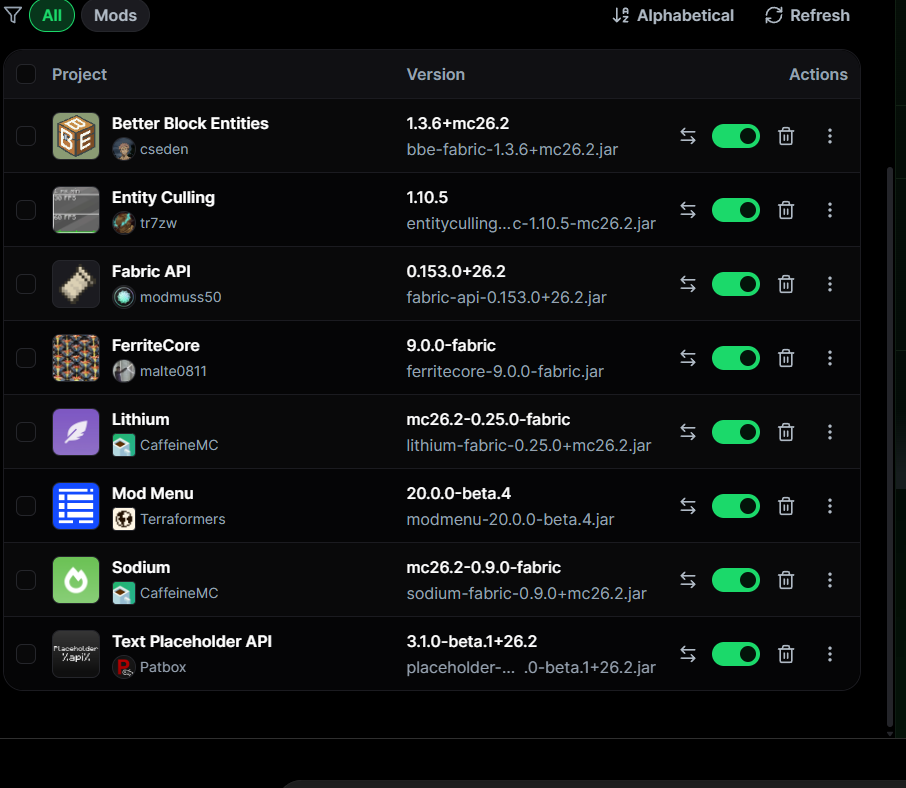
Task: Check the Lithium row checkbox
Action: click(x=26, y=432)
